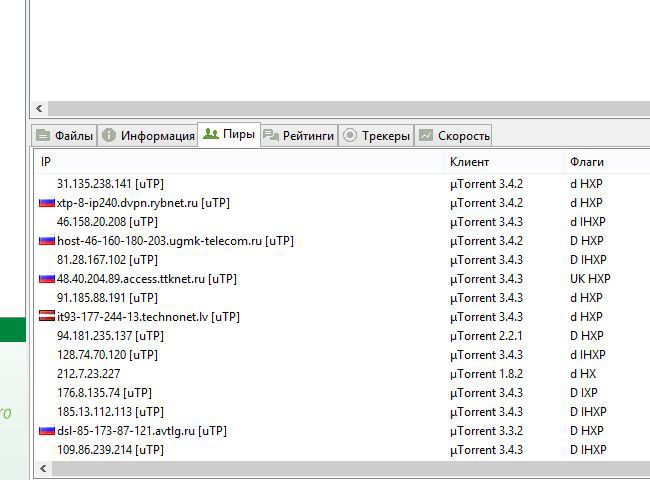Screen dimensions: 650x480
Task: Click left arrow of upper horizontal scrollbar
Action: point(39,109)
